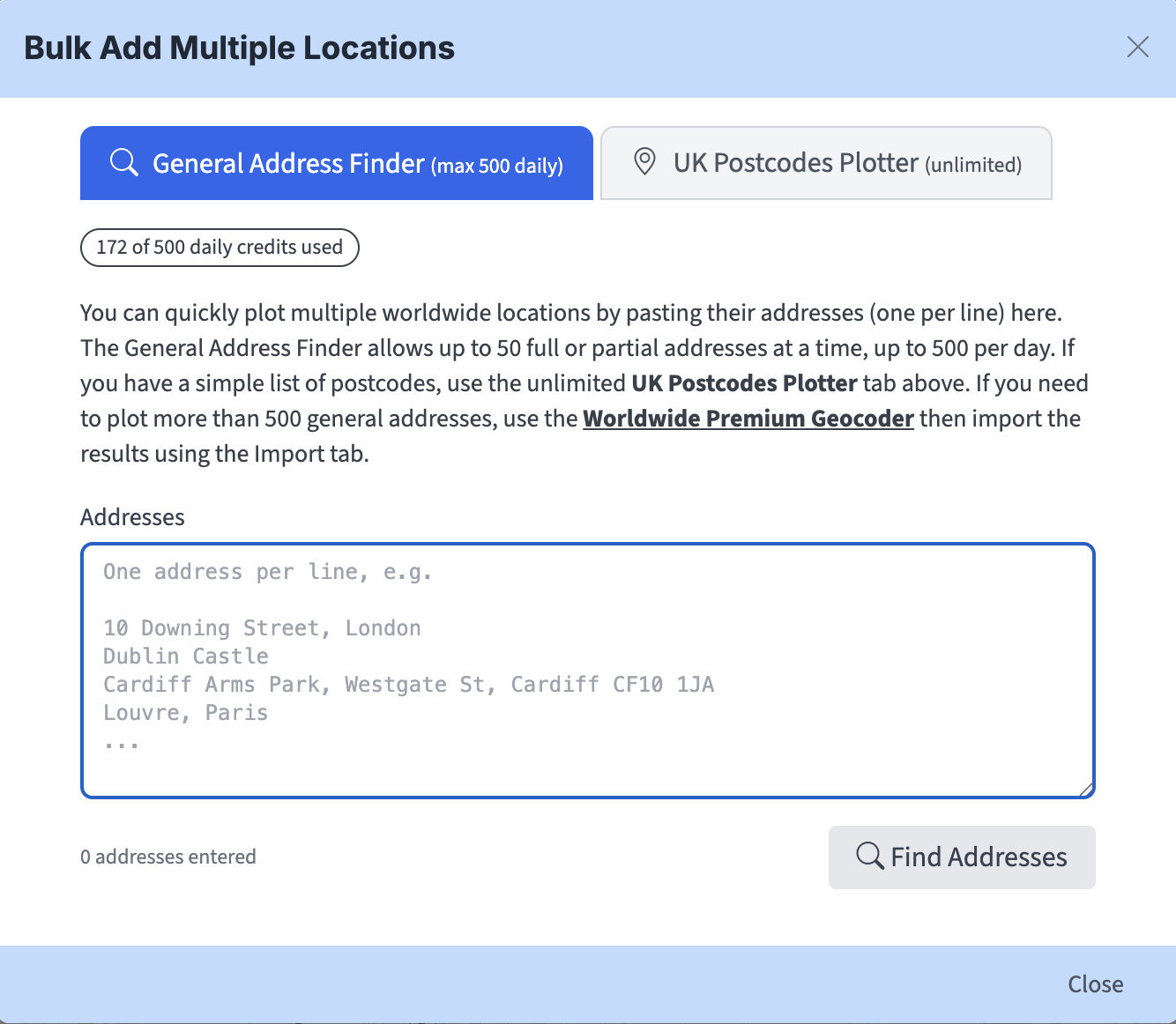Click the Louvre, Paris placeholder line
The width and height of the screenshot is (1176, 1024).
(185, 713)
